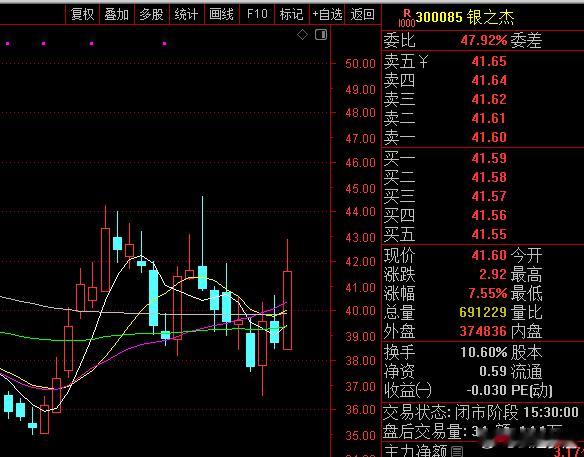Click 收益(一) value -0.030
584x457 pixels.
[487, 390]
